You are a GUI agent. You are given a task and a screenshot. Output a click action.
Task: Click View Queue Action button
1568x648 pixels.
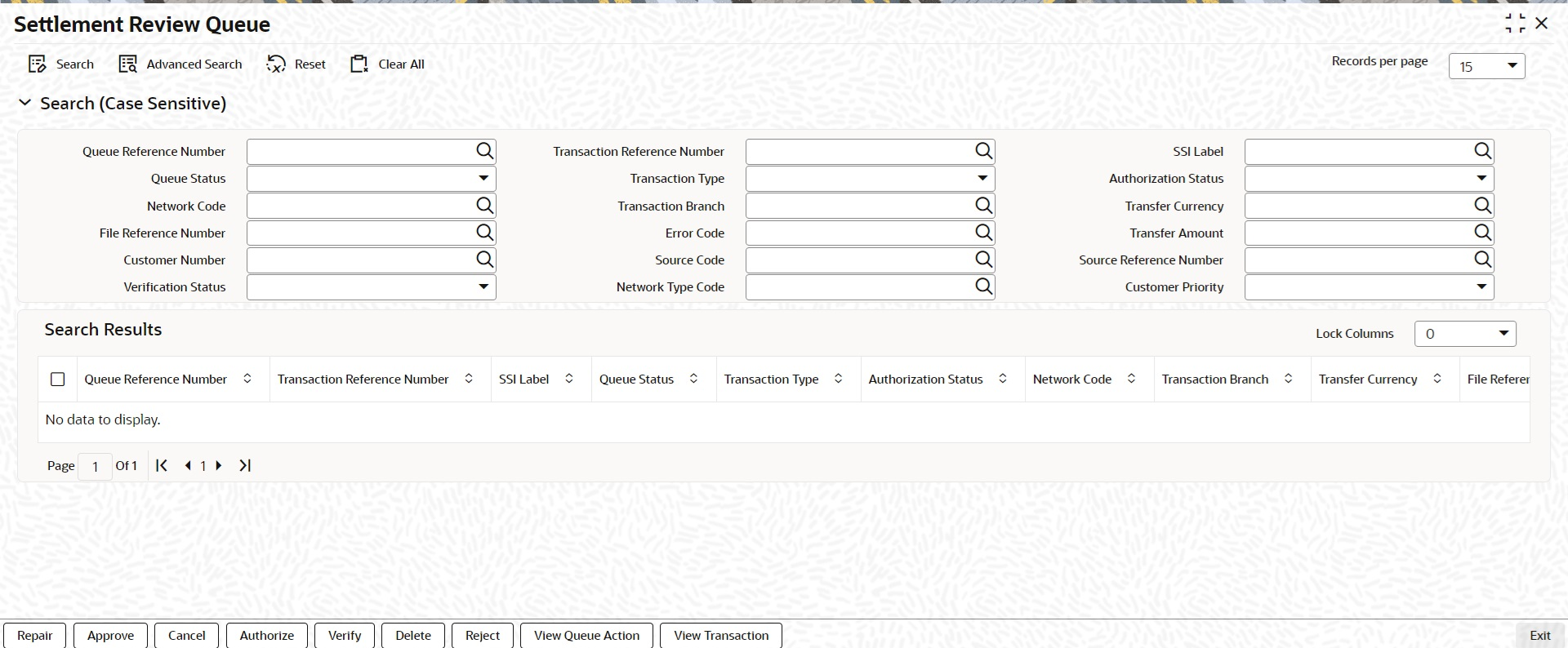click(x=586, y=636)
